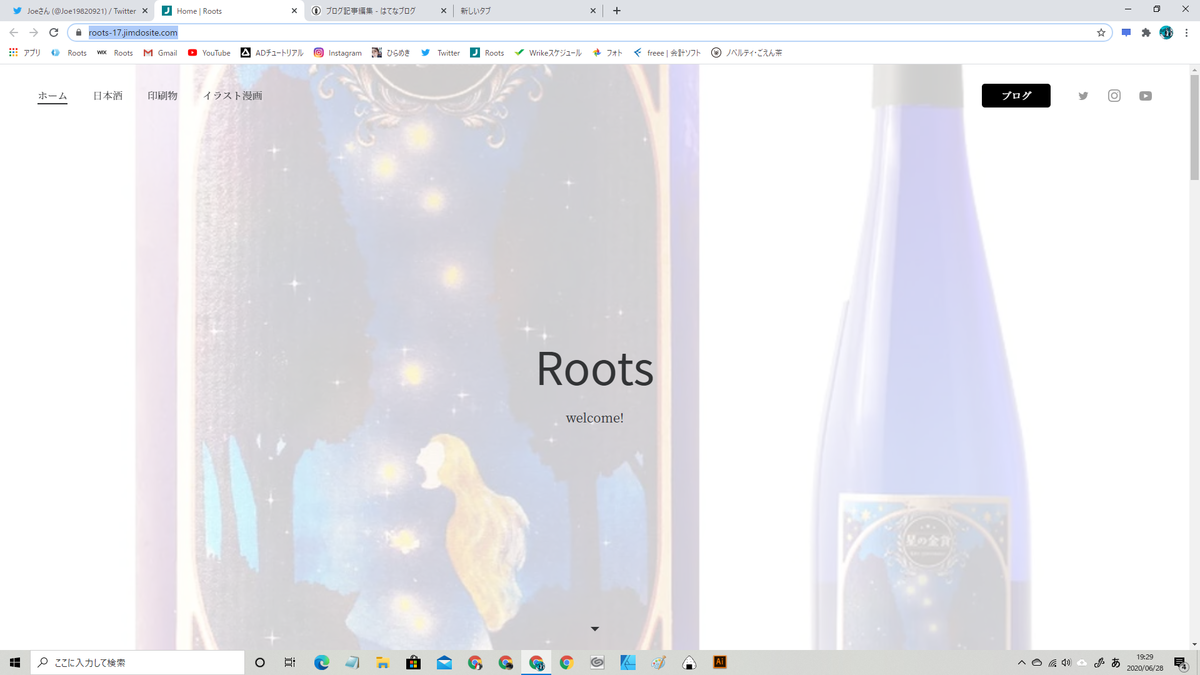This screenshot has height=675, width=1200.
Task: Reload the page with refresh icon
Action: coord(54,32)
